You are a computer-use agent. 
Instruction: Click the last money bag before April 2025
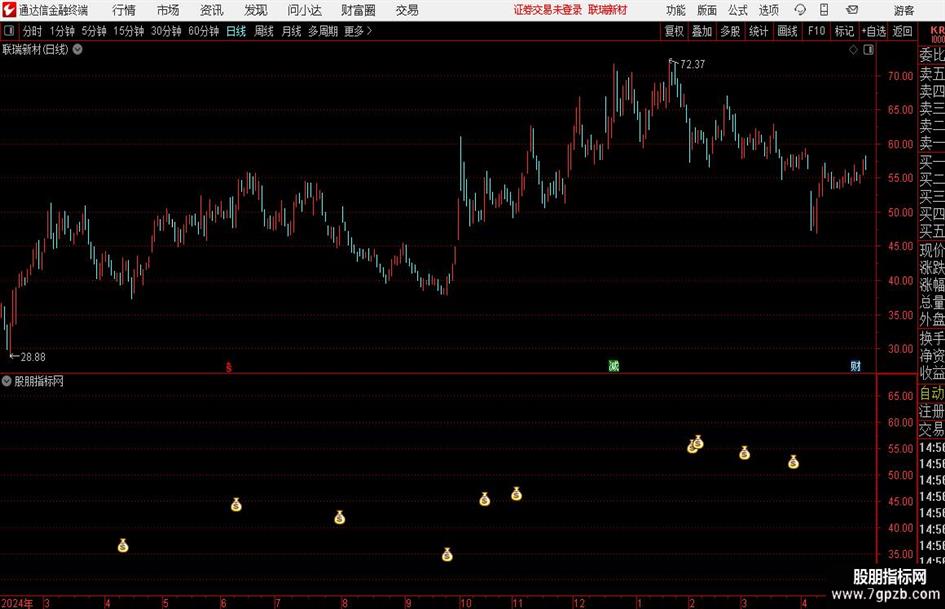click(x=793, y=462)
